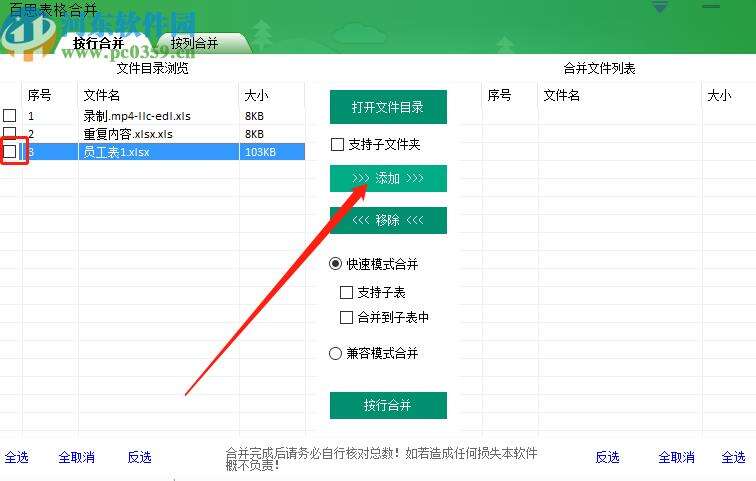Click the >>> 添加 >>> button
756x481 pixels.
point(388,178)
